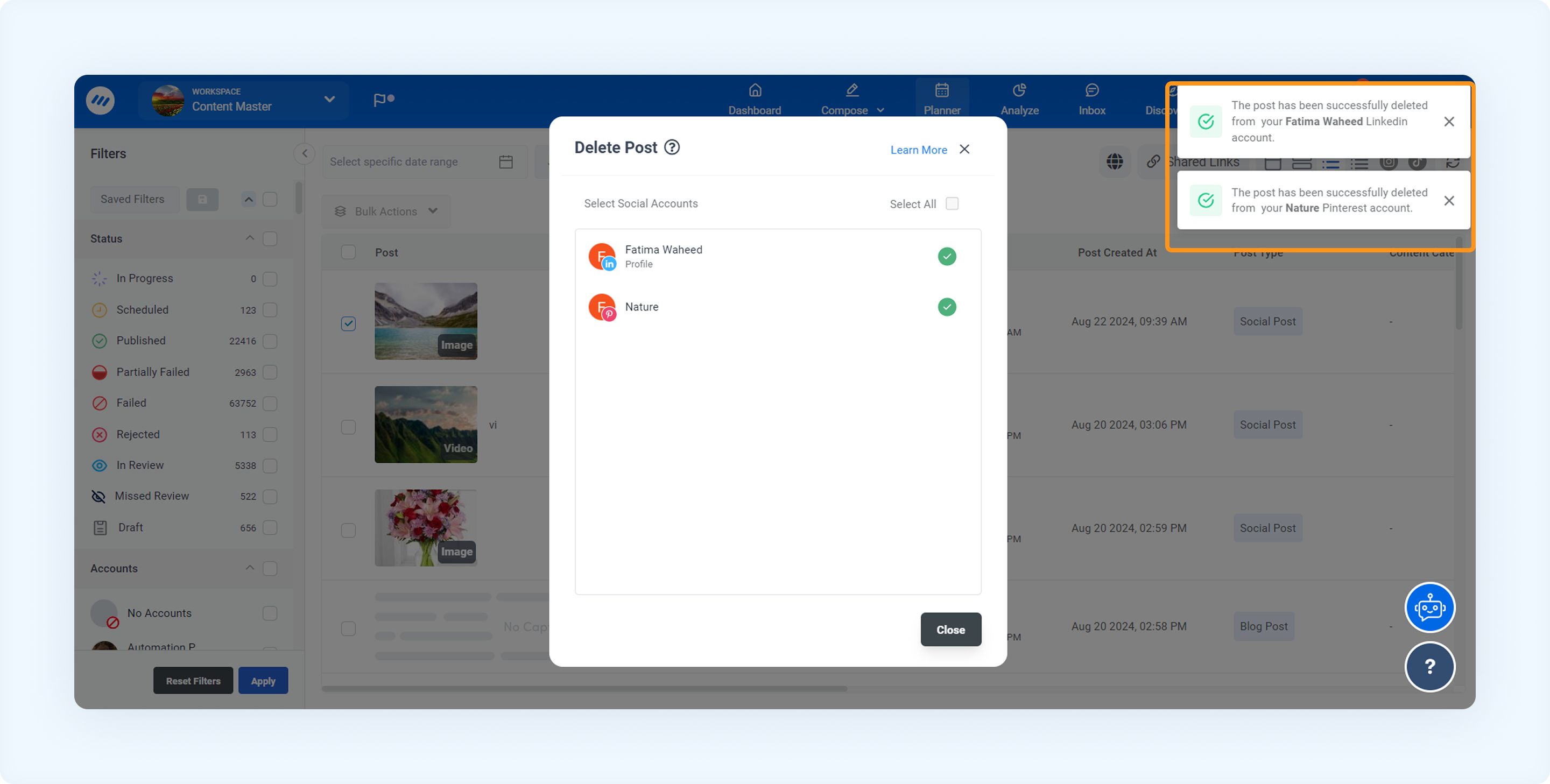The image size is (1550, 784).
Task: Click the Failed status icon
Action: point(99,403)
